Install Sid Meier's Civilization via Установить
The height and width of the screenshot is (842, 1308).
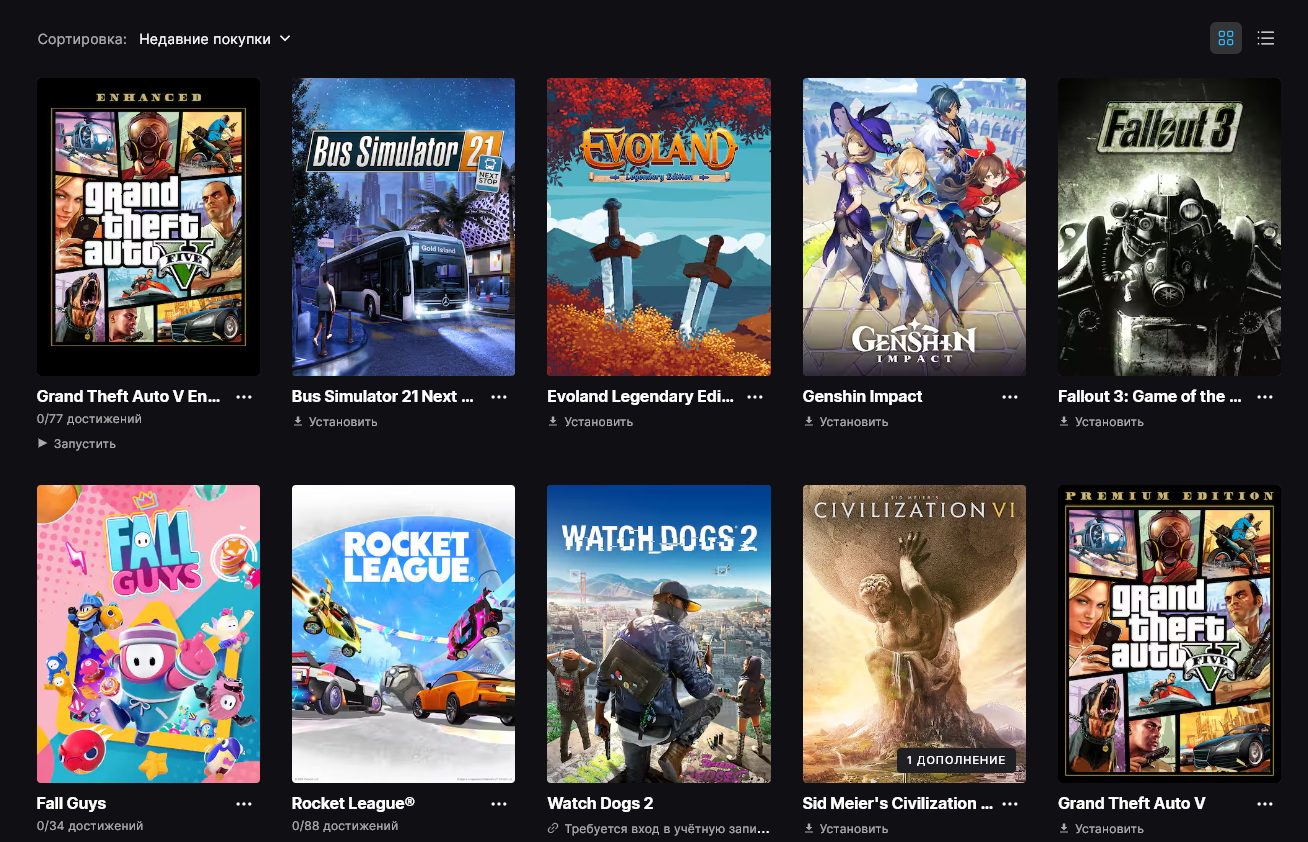click(846, 829)
